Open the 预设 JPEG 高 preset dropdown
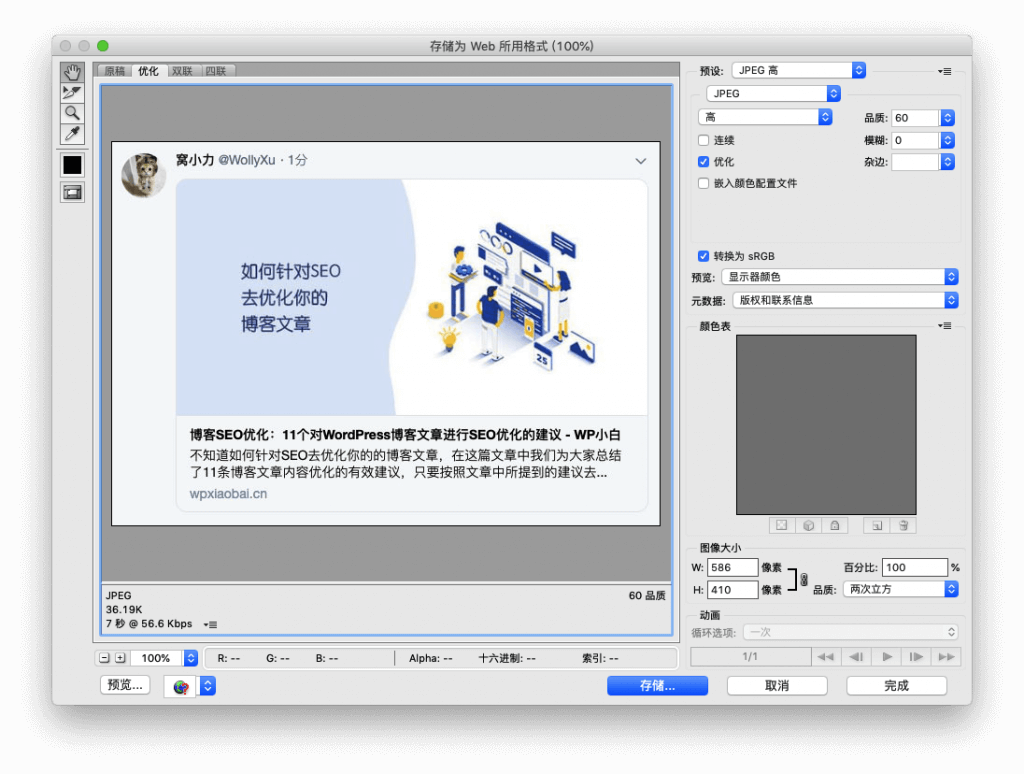1024x774 pixels. tap(799, 70)
